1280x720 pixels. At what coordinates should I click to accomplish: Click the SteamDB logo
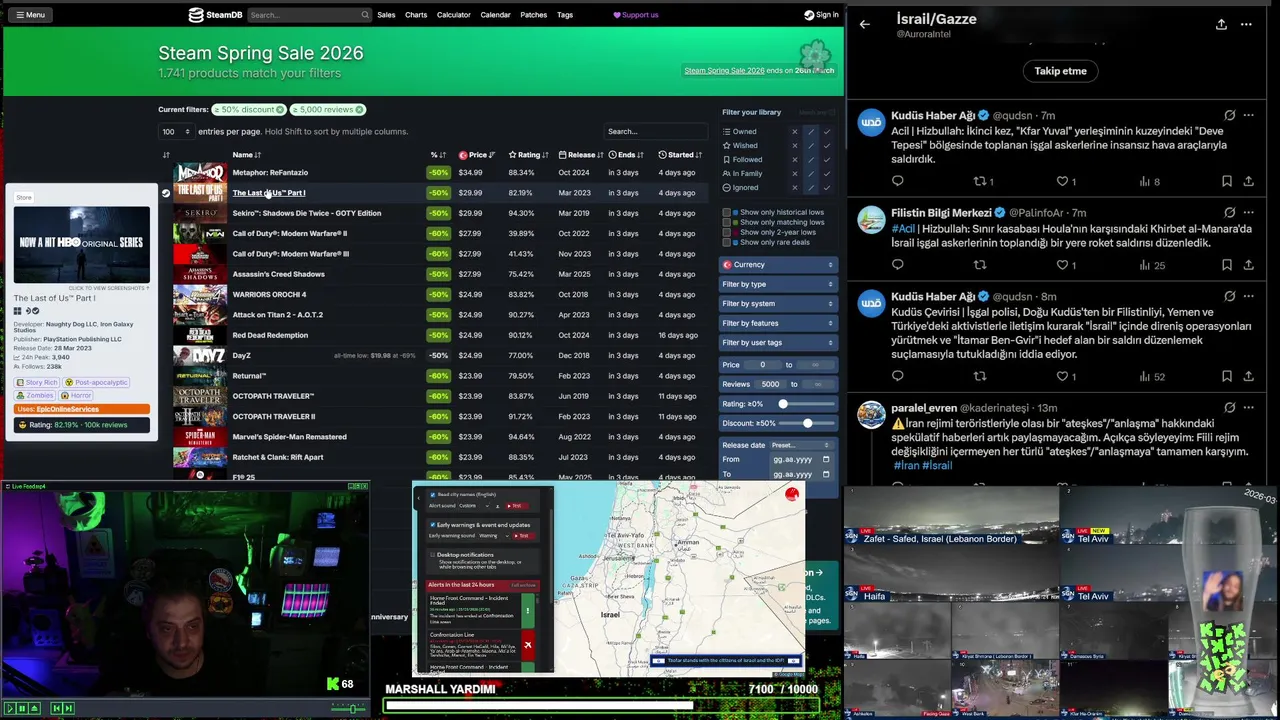(216, 15)
